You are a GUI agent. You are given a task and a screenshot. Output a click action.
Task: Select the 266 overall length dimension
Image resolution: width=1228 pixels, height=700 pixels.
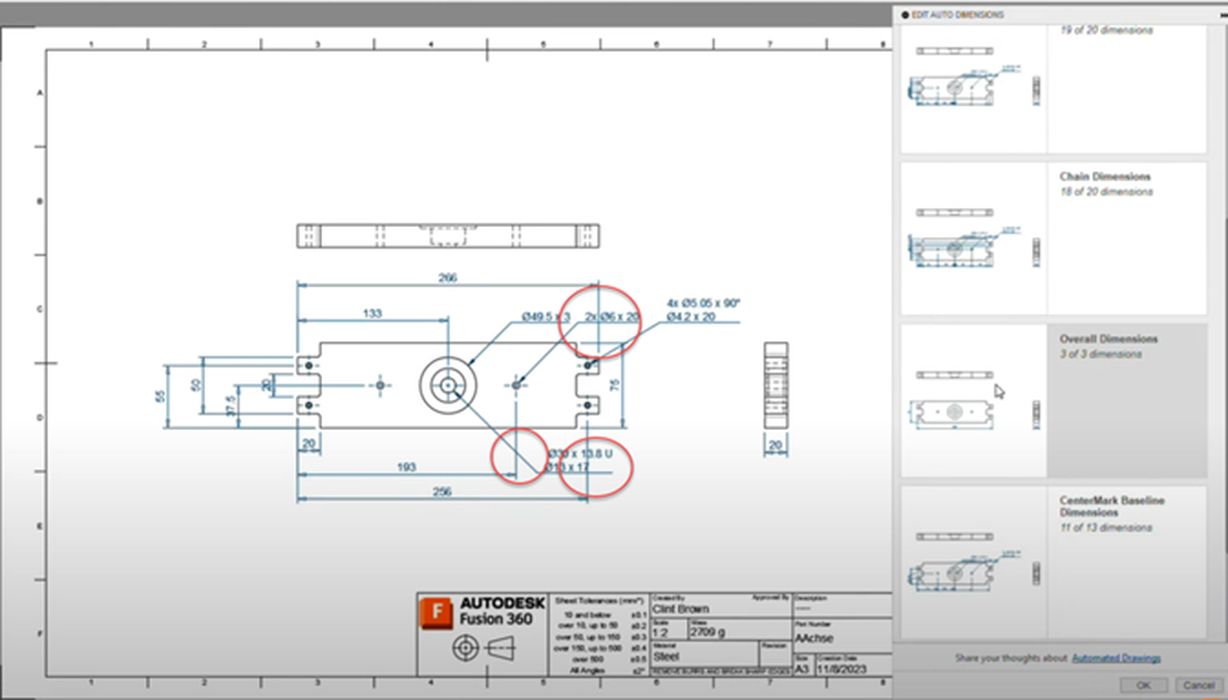click(x=447, y=278)
